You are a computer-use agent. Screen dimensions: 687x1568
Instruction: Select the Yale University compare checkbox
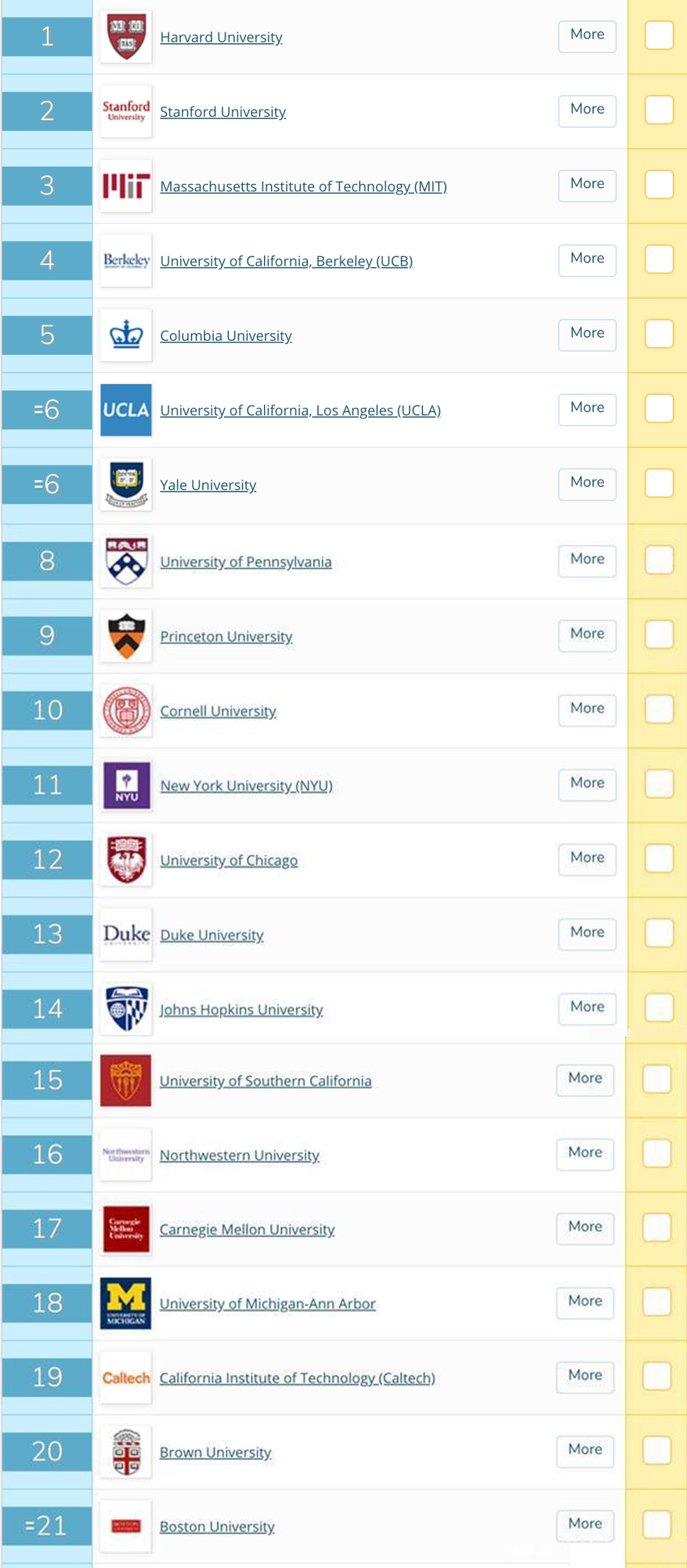(659, 483)
